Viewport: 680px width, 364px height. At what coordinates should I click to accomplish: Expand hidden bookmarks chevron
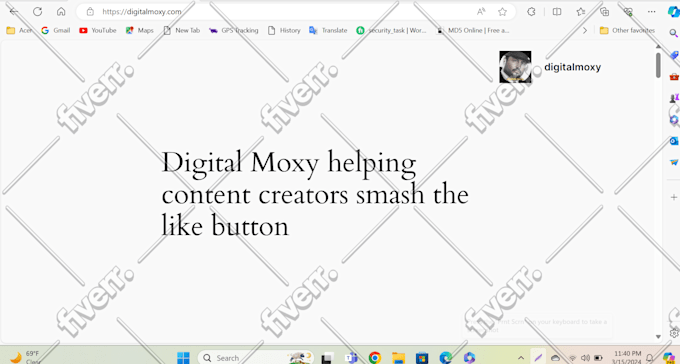click(x=585, y=30)
